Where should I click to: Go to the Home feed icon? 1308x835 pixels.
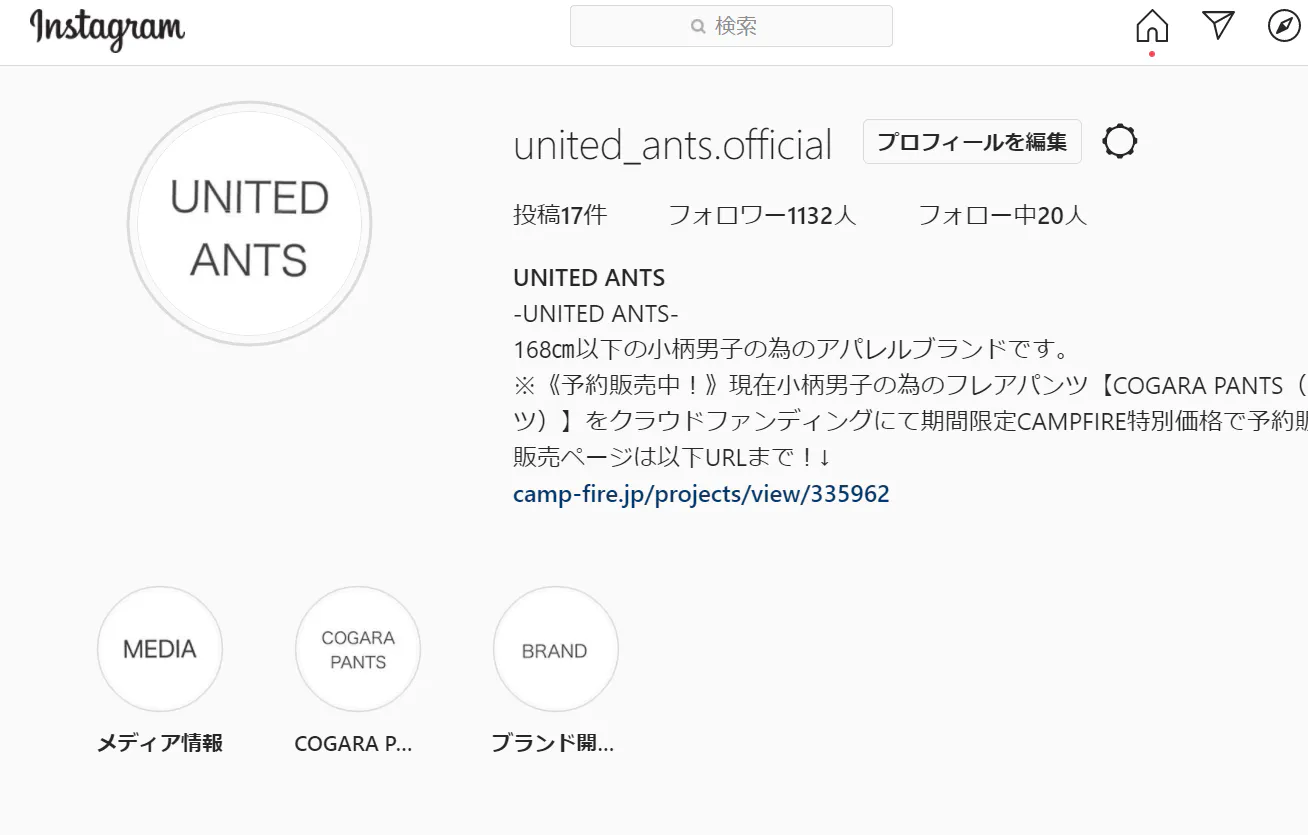click(x=1152, y=26)
